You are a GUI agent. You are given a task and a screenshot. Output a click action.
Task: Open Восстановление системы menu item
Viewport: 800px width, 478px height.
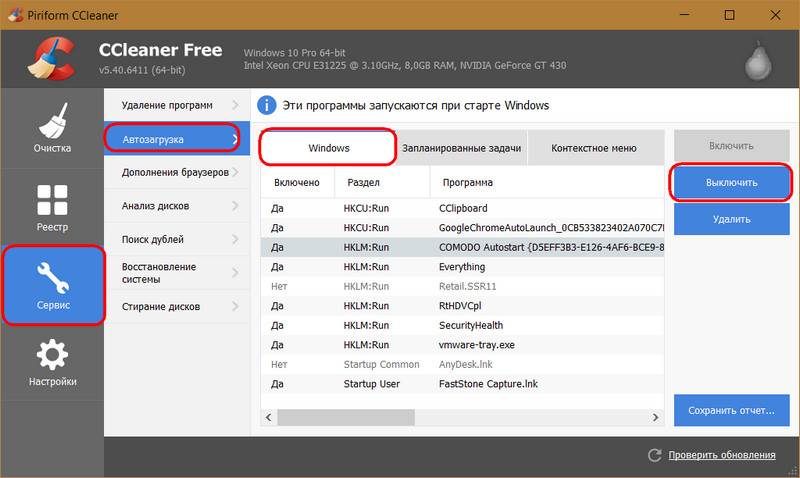click(177, 273)
